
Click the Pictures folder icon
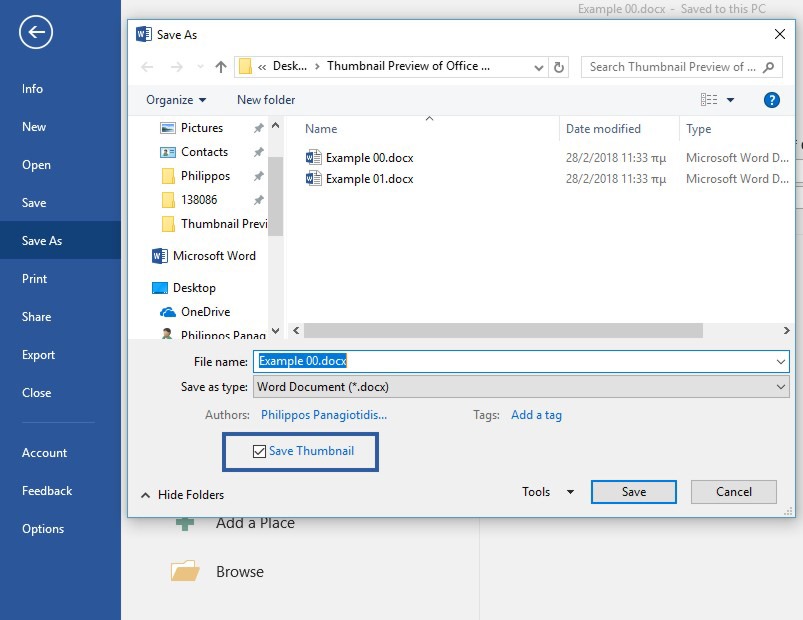[166, 128]
